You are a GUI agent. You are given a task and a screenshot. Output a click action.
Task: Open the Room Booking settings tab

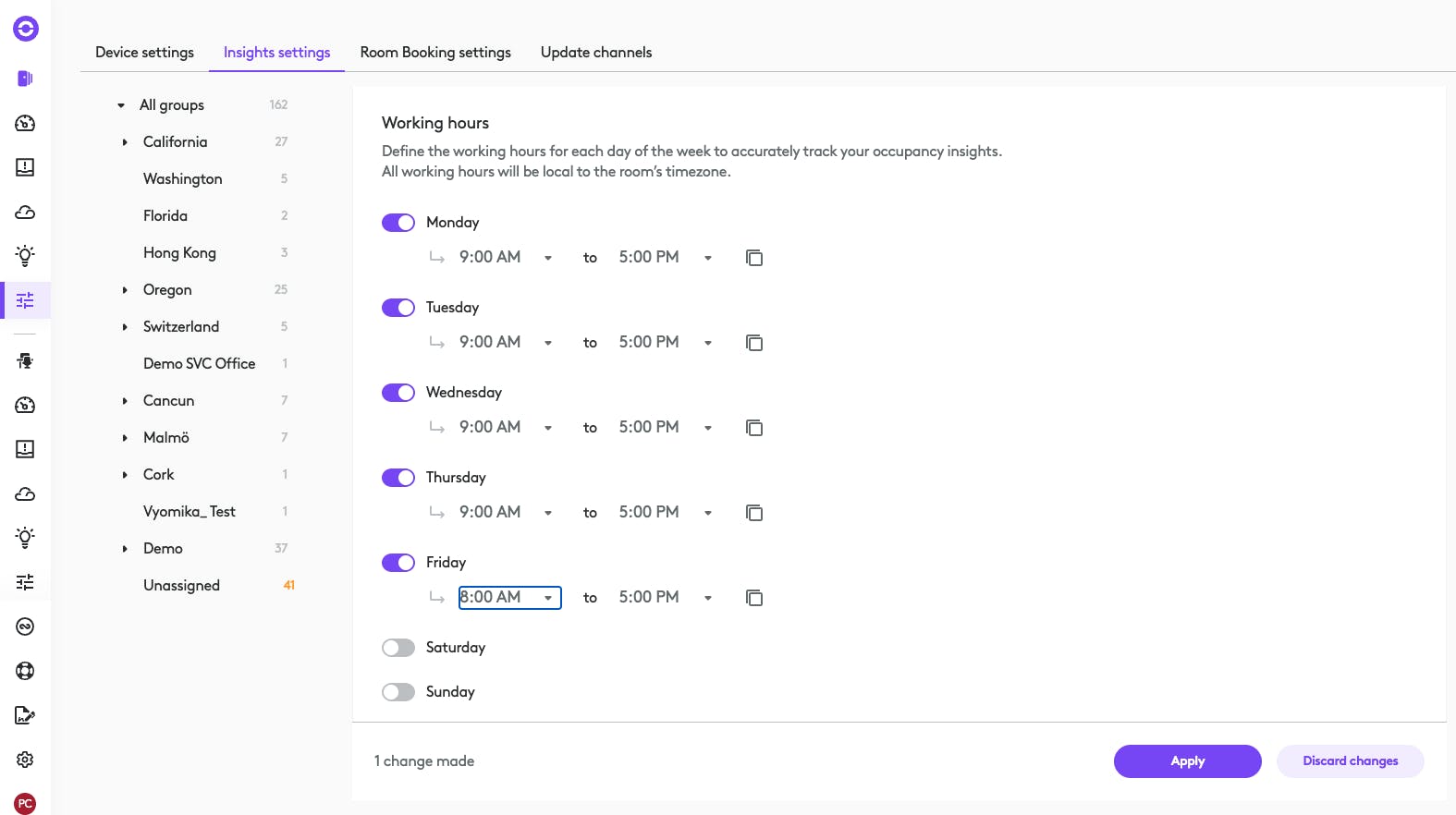click(435, 53)
